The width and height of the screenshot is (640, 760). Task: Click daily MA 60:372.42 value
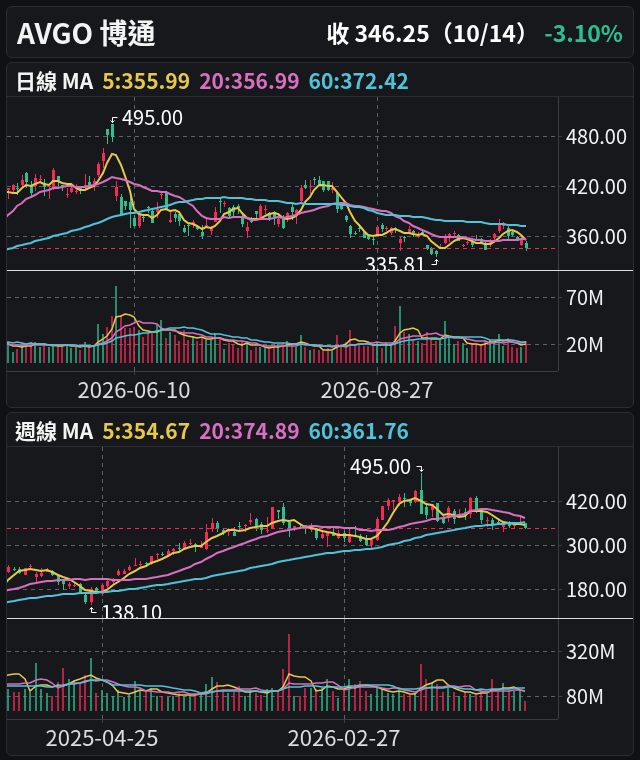(358, 81)
